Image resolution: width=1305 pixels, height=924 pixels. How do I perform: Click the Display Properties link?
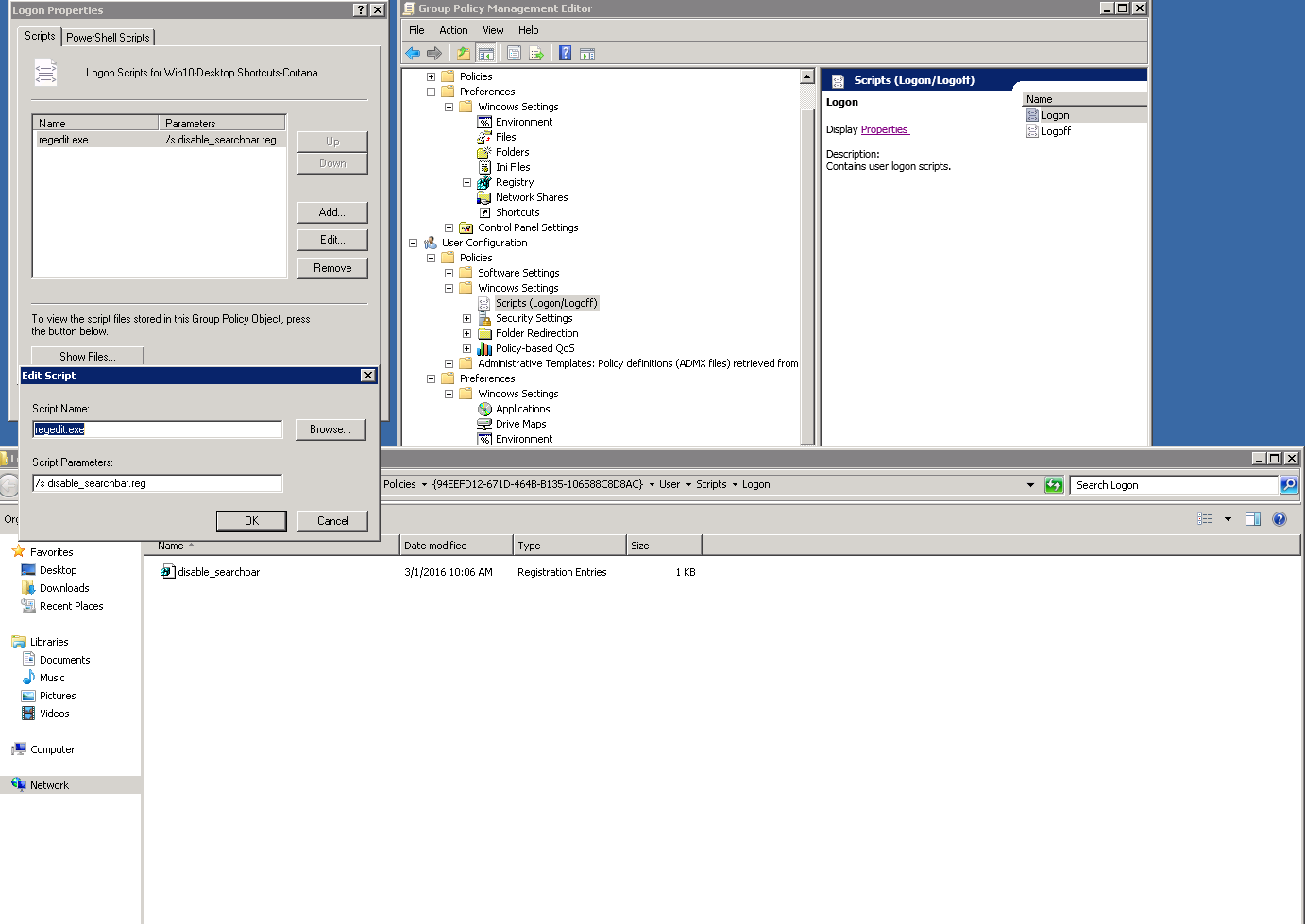pos(885,130)
